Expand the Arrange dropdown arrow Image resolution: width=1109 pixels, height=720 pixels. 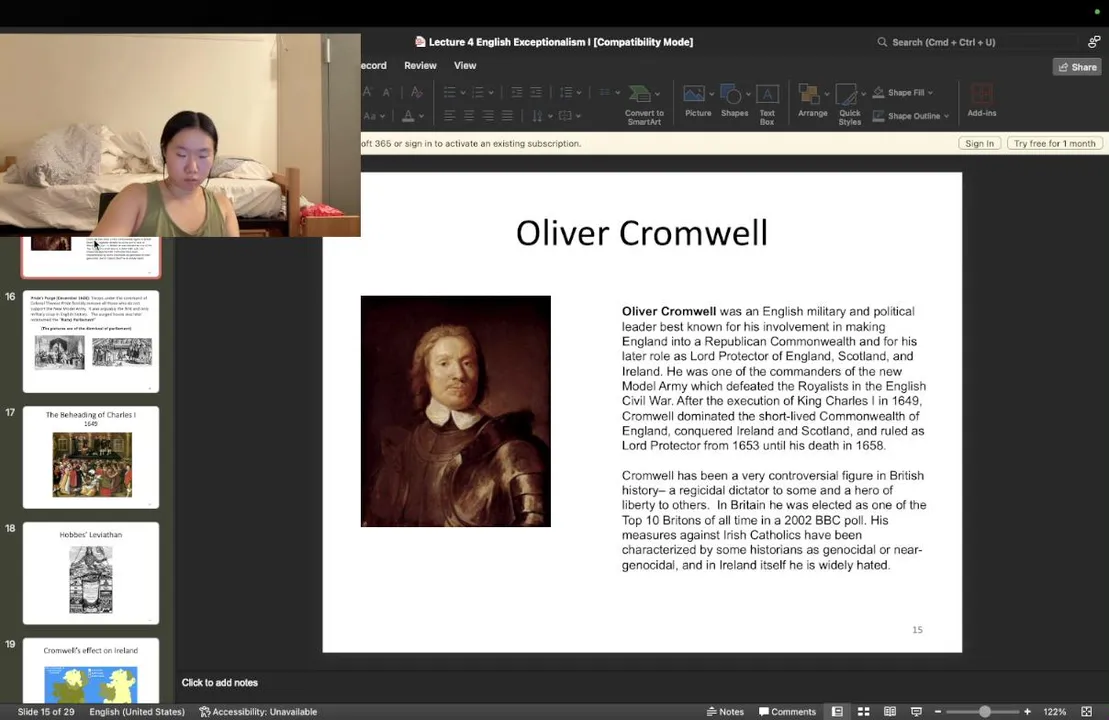tap(827, 93)
